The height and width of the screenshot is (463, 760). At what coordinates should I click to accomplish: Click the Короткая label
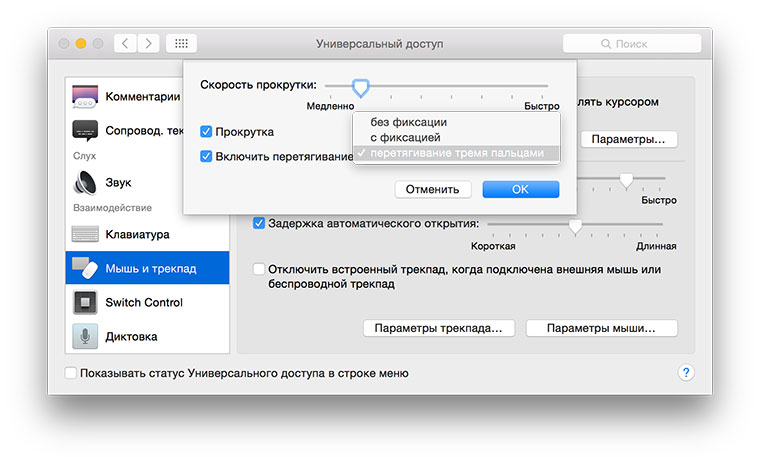(x=493, y=246)
